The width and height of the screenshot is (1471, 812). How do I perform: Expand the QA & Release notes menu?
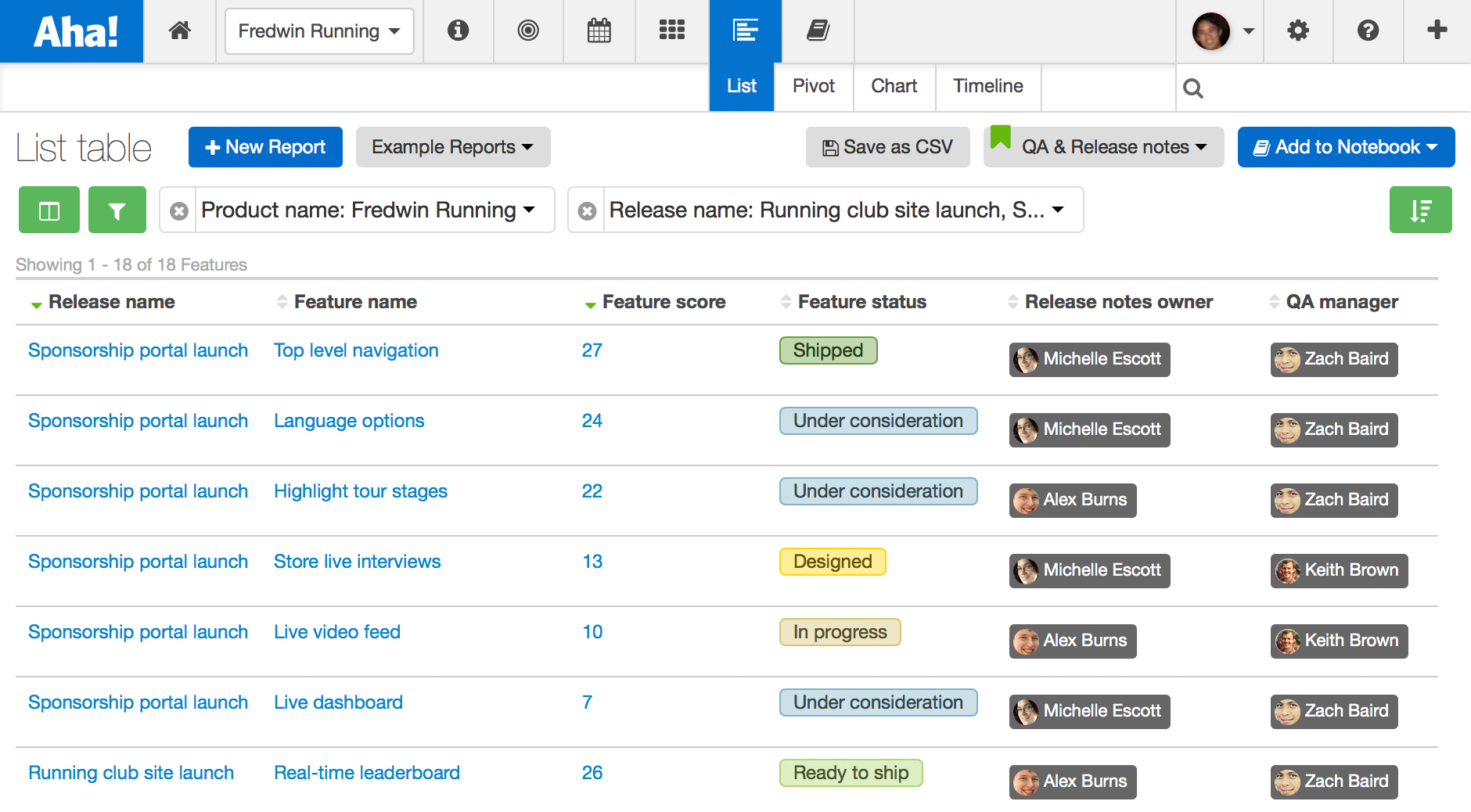[x=1104, y=147]
